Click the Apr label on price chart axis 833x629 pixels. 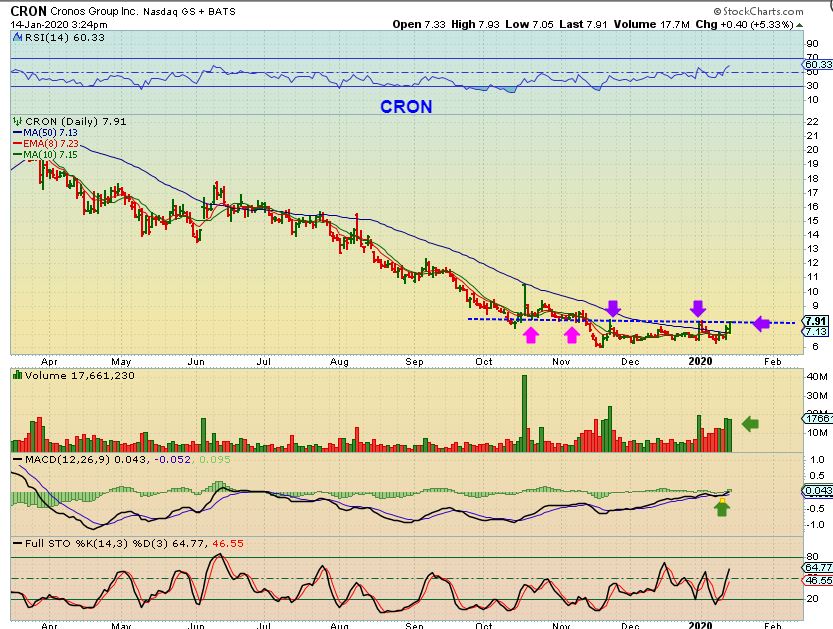[49, 361]
